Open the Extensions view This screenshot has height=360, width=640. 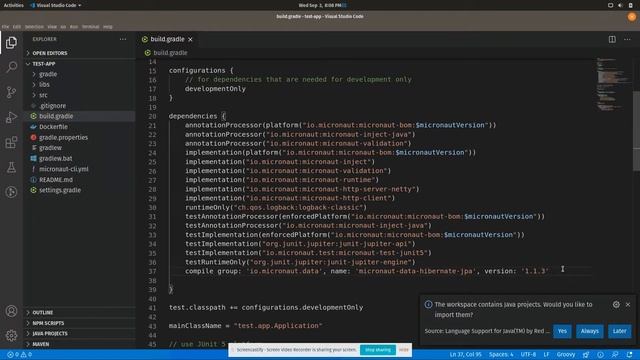(11, 142)
